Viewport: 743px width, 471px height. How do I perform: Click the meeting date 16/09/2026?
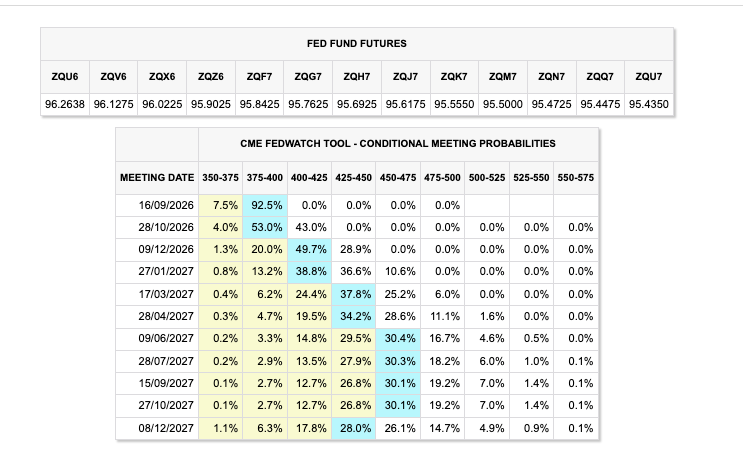pyautogui.click(x=157, y=206)
